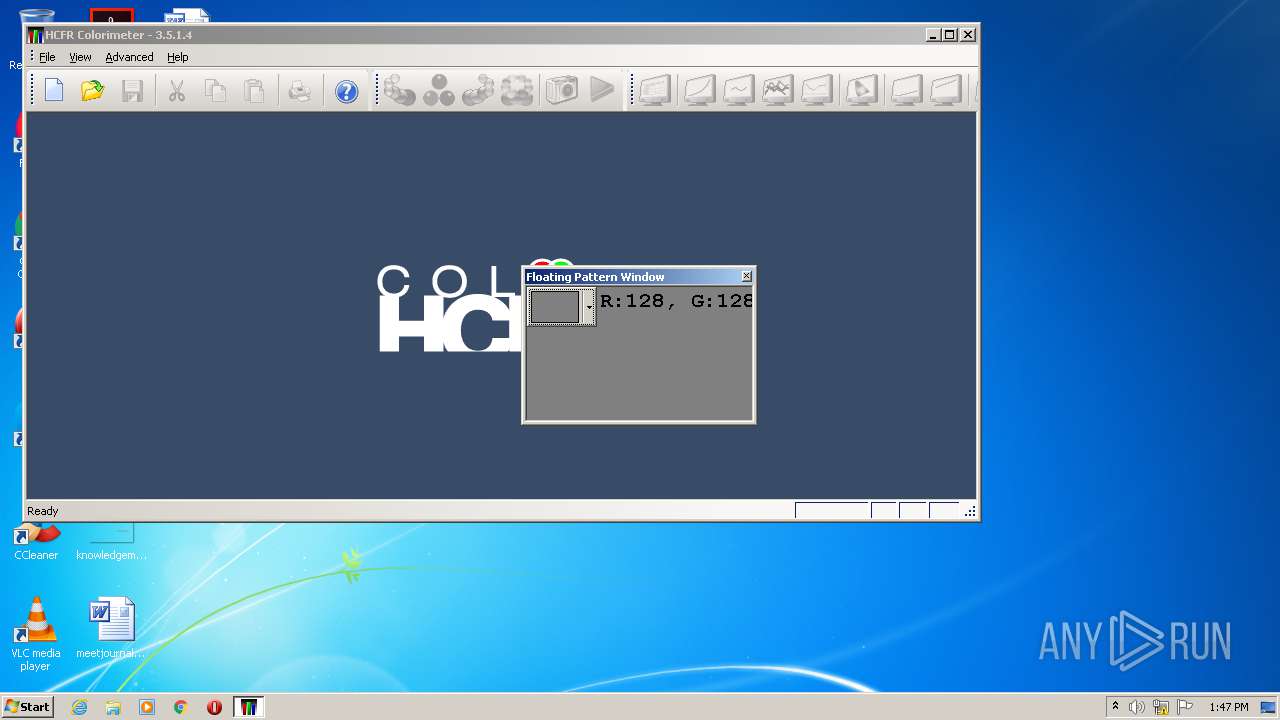Open the RGB levels jagged graph icon
This screenshot has width=1280, height=720.
(x=777, y=90)
